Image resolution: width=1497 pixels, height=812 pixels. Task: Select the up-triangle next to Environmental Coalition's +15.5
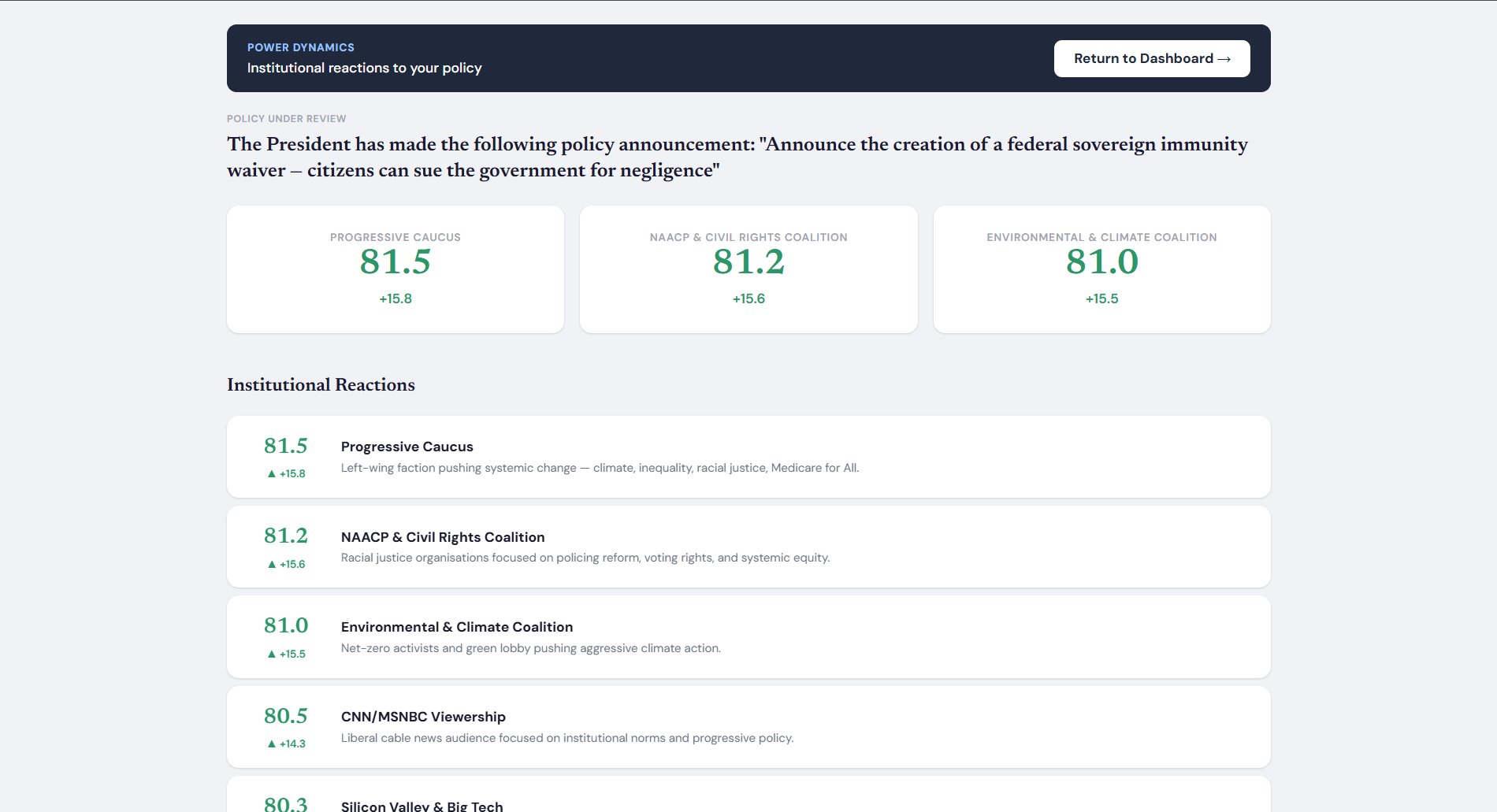(x=271, y=653)
